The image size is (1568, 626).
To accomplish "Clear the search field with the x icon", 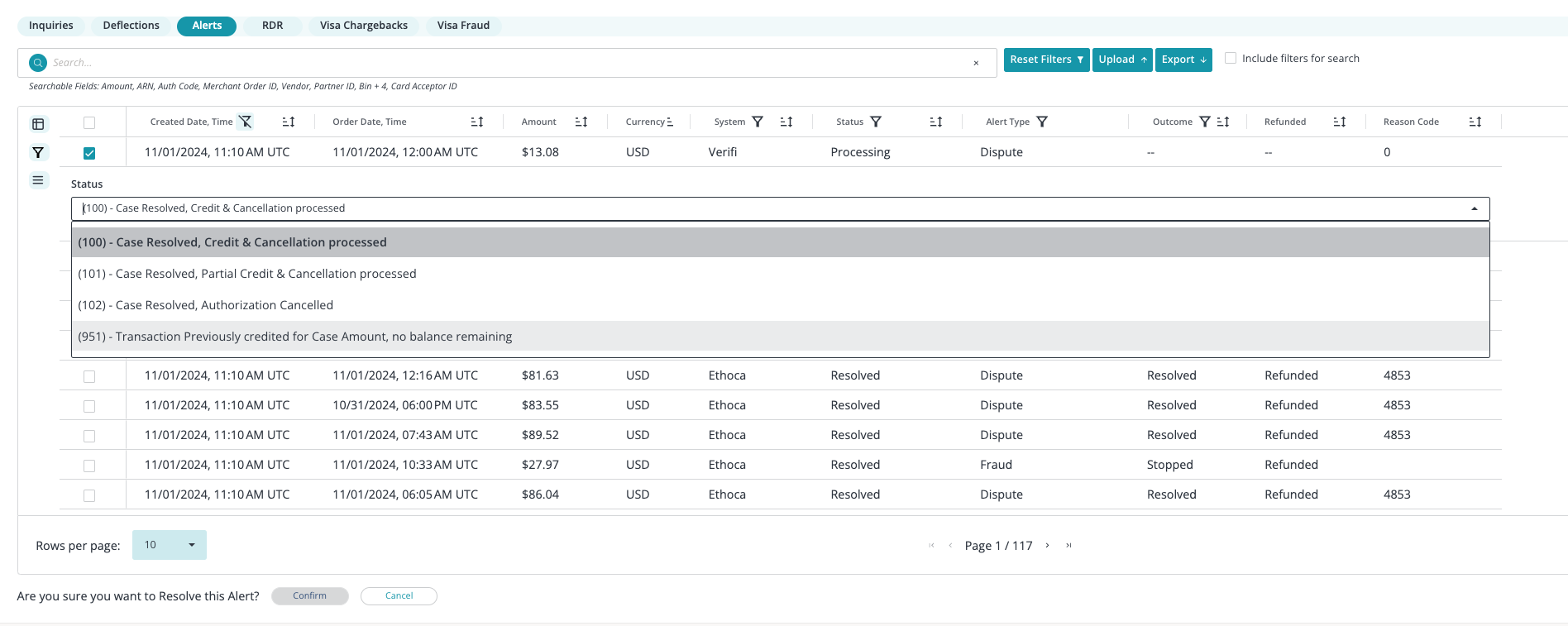I will tap(976, 63).
